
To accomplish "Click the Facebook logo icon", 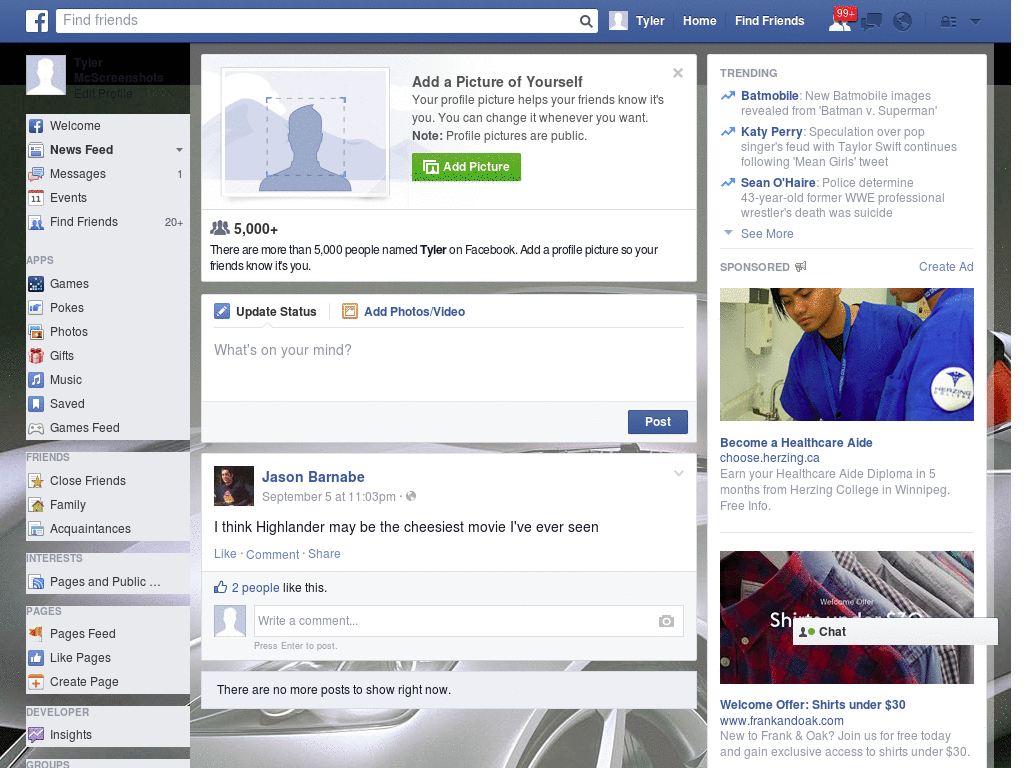I will pyautogui.click(x=37, y=21).
